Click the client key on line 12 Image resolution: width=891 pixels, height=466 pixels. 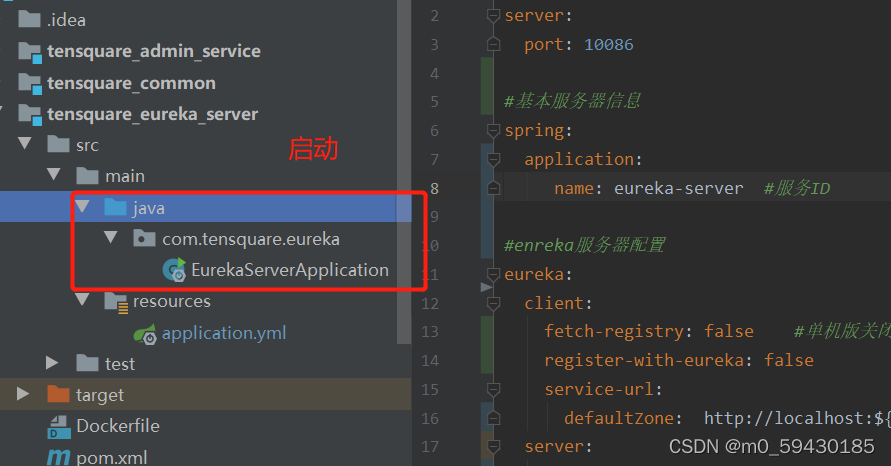[554, 303]
